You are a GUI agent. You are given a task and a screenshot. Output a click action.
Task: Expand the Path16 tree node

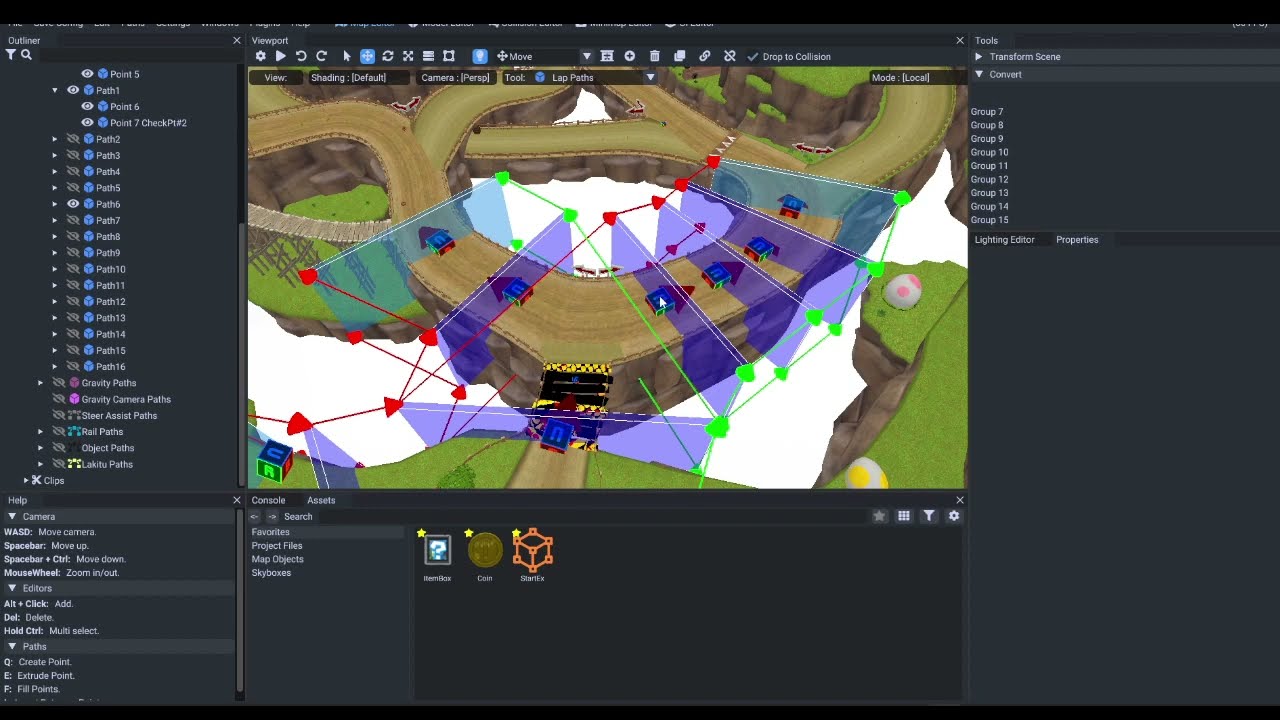click(55, 367)
